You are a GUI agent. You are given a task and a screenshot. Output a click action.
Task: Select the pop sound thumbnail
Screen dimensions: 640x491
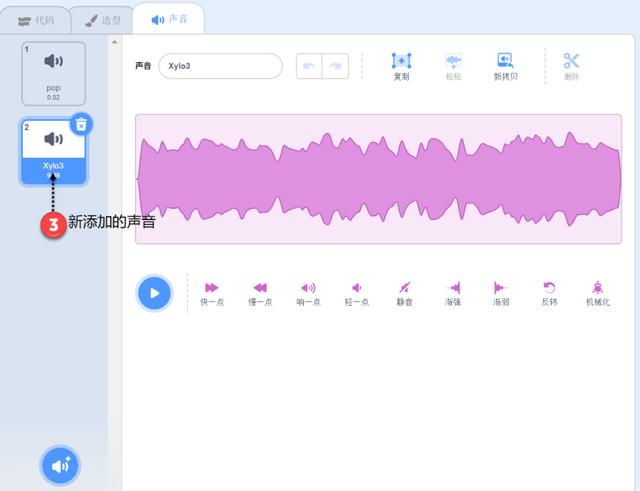[53, 73]
